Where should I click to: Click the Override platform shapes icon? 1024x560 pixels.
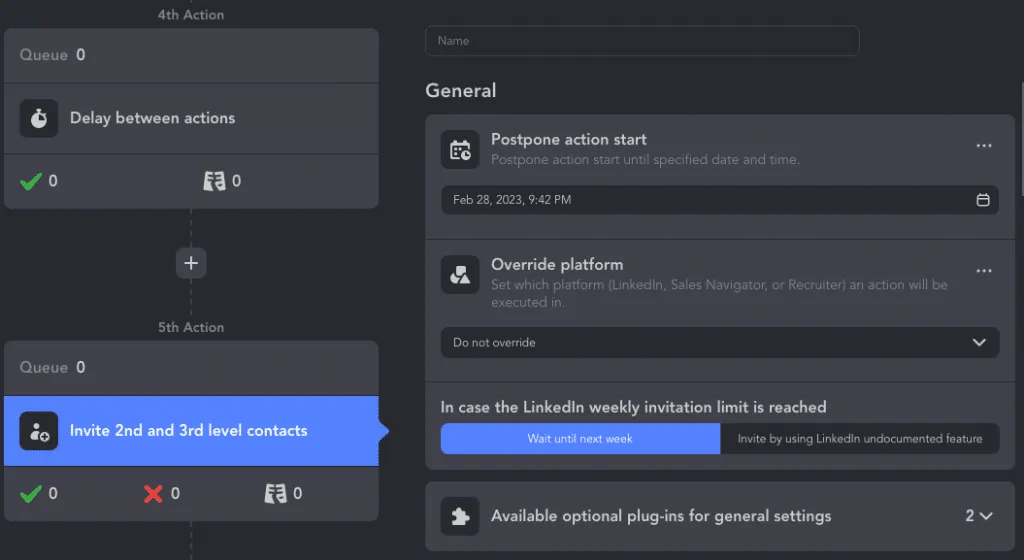pos(460,275)
